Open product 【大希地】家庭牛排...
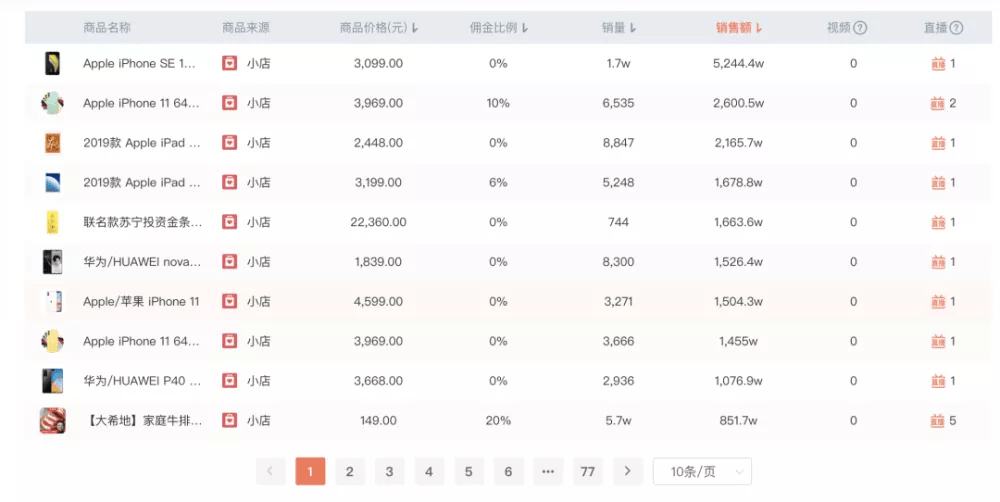 [143, 420]
